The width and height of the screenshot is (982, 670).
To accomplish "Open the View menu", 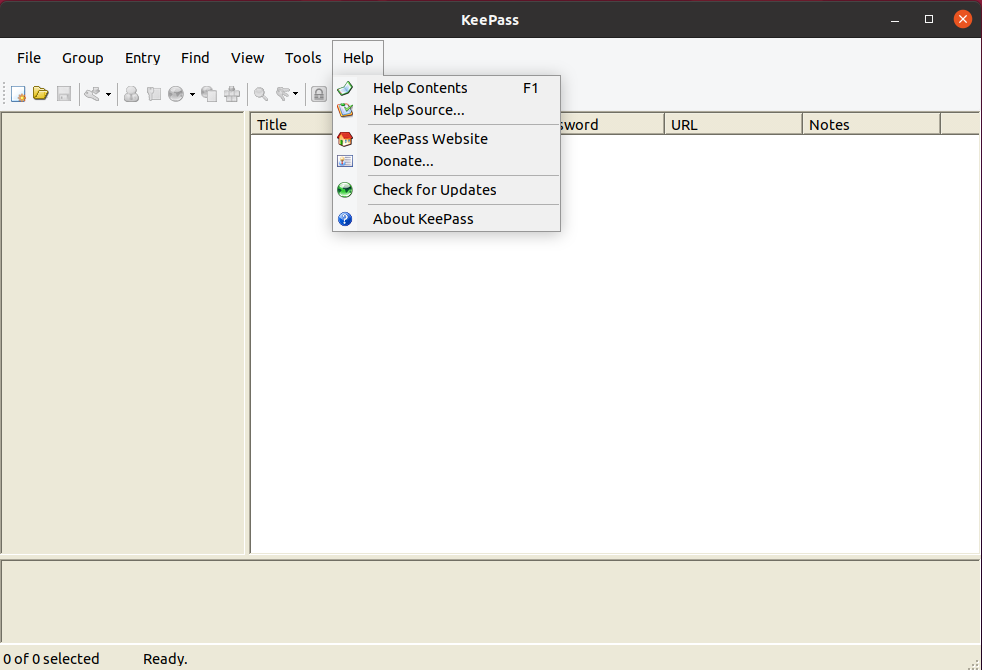I will click(x=247, y=58).
